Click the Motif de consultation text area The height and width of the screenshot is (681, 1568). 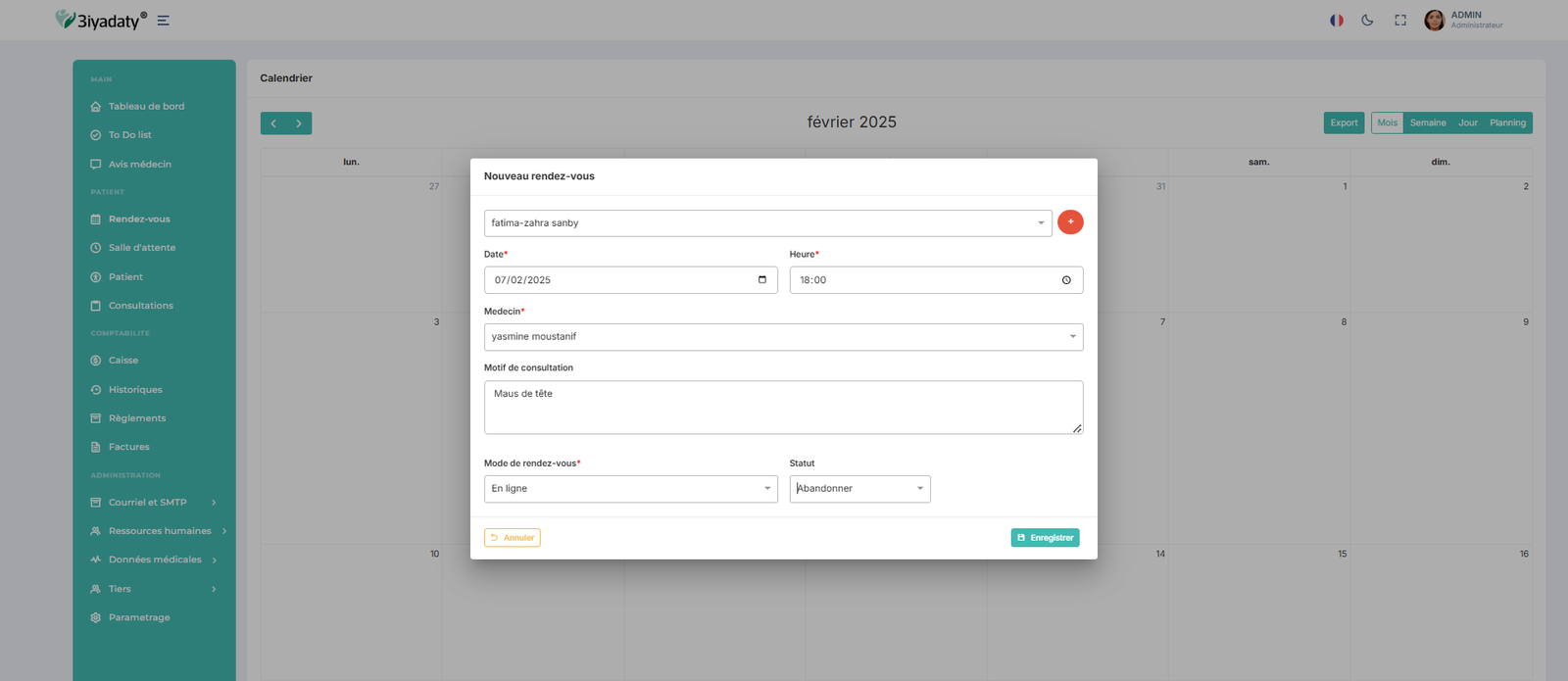(783, 408)
